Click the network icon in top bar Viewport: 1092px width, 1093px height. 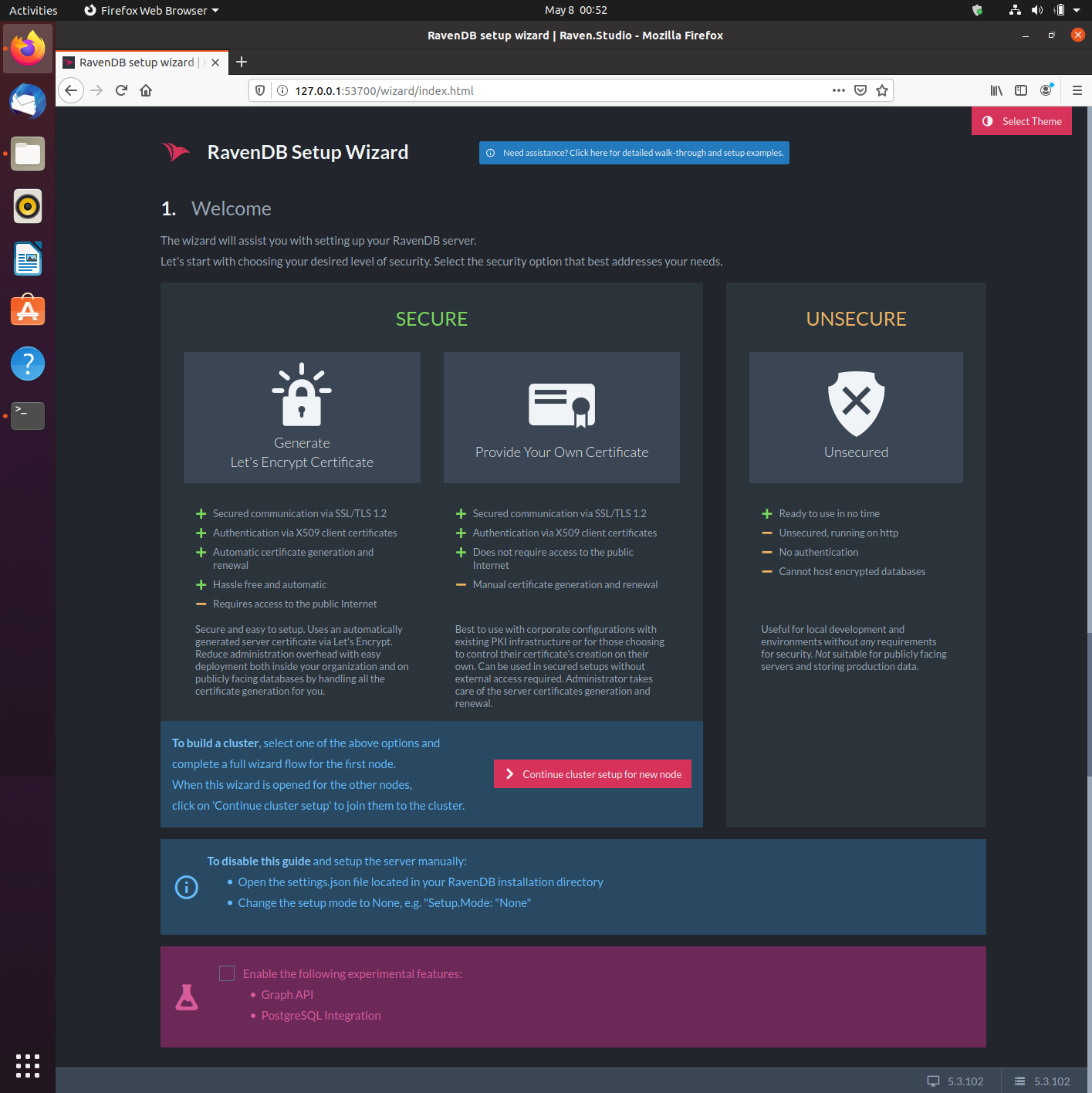[1015, 10]
